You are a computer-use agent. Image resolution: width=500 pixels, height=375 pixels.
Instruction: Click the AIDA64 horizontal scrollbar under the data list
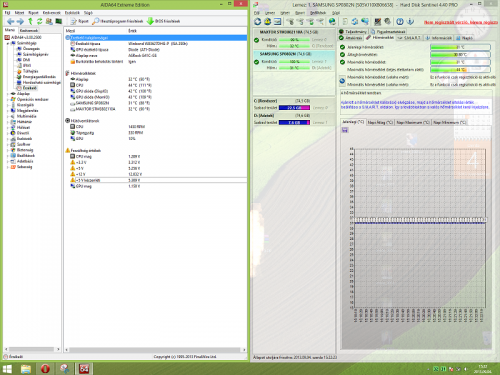[x=155, y=350]
